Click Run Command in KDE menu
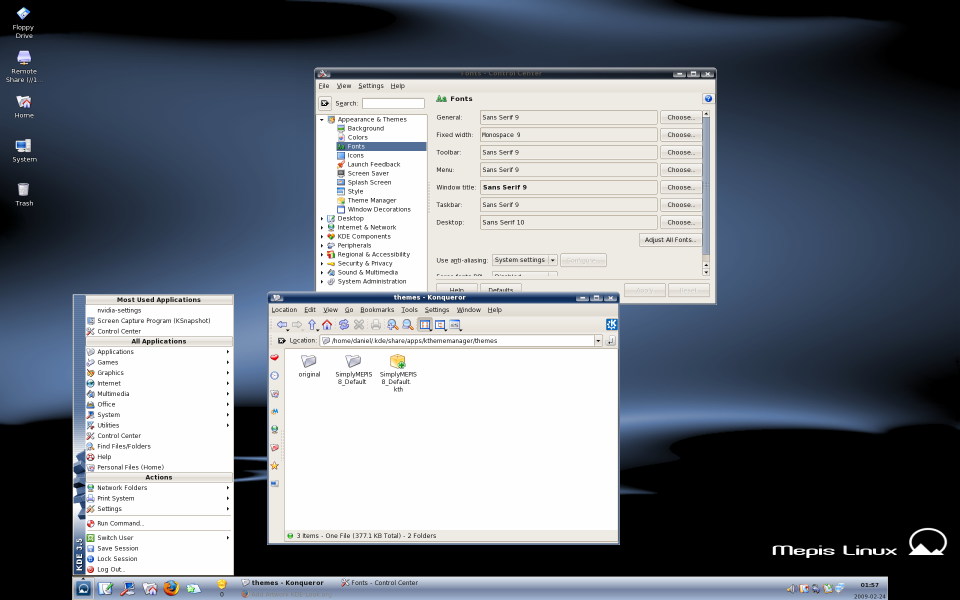960x600 pixels. coord(159,523)
